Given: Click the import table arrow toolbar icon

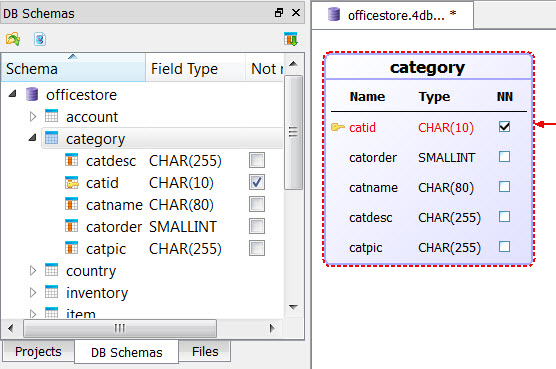Looking at the screenshot, I should 291,39.
